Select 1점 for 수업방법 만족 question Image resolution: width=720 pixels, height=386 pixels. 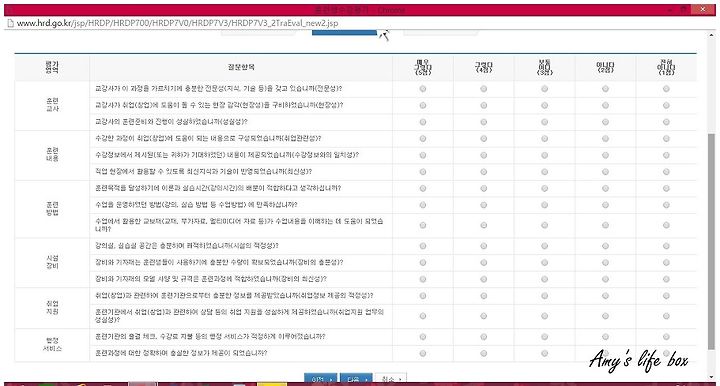[666, 205]
